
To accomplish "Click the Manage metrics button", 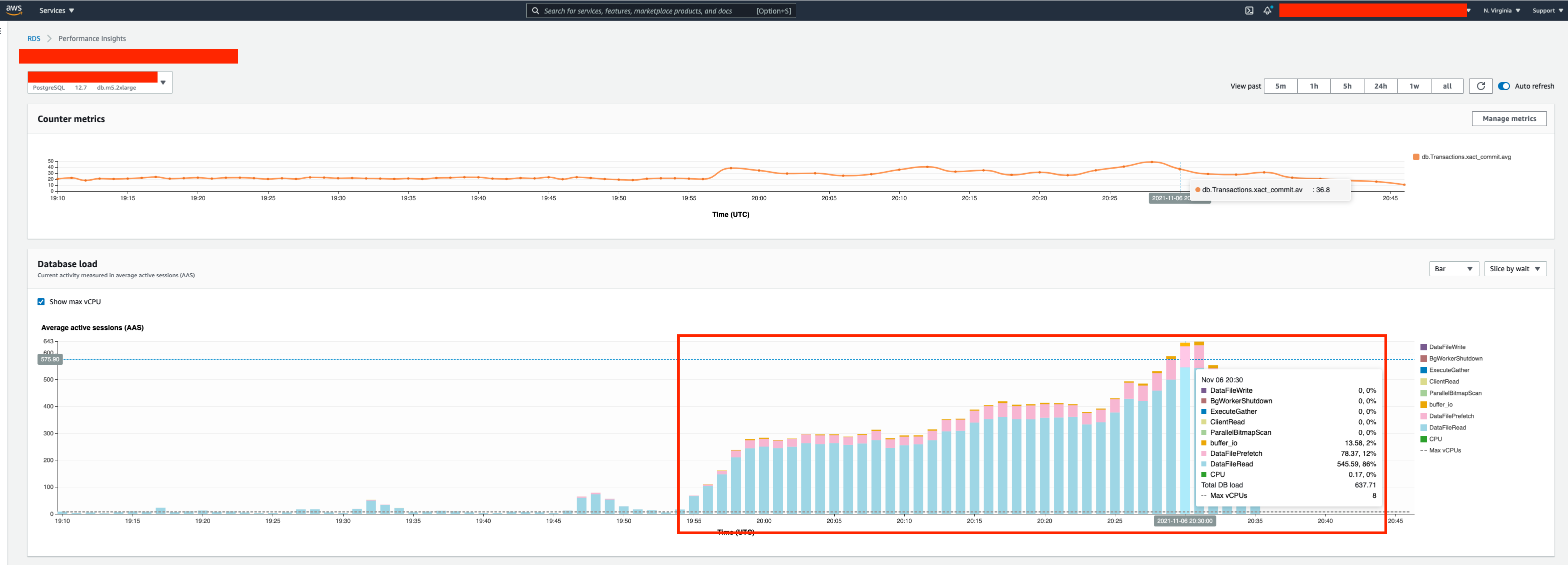I will (1509, 119).
